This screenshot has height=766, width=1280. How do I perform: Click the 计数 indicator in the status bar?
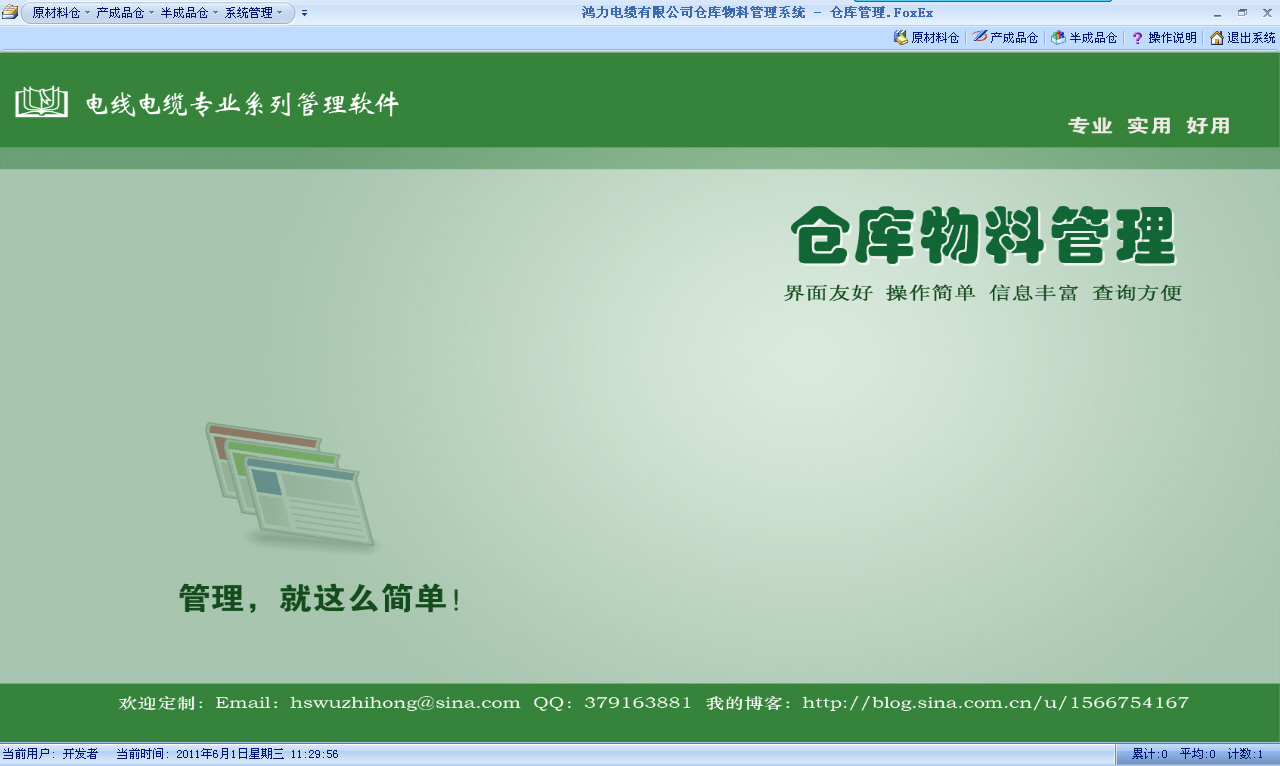click(1245, 754)
